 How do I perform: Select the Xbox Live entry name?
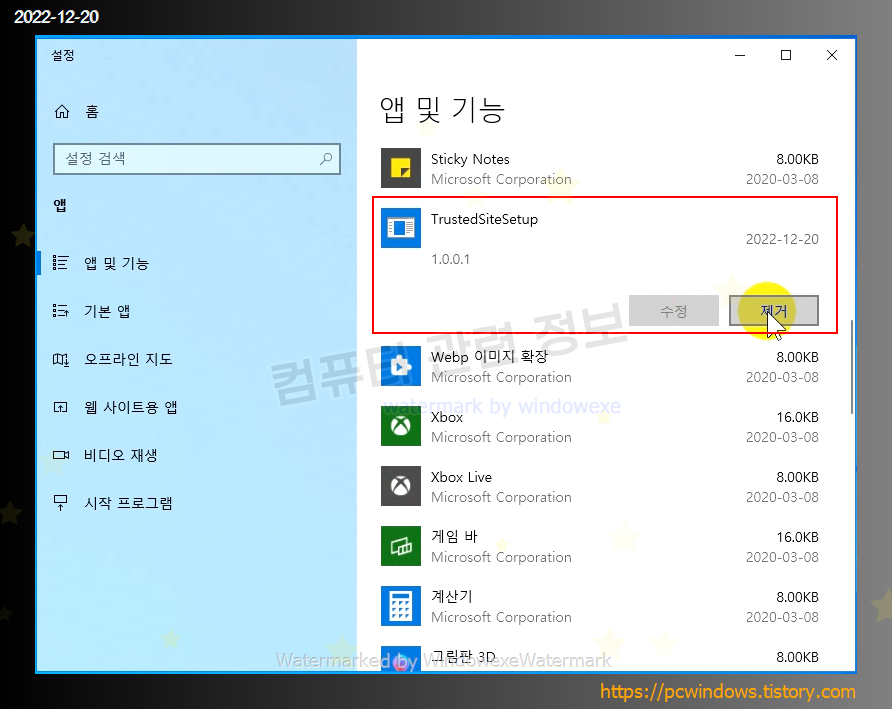tap(461, 477)
